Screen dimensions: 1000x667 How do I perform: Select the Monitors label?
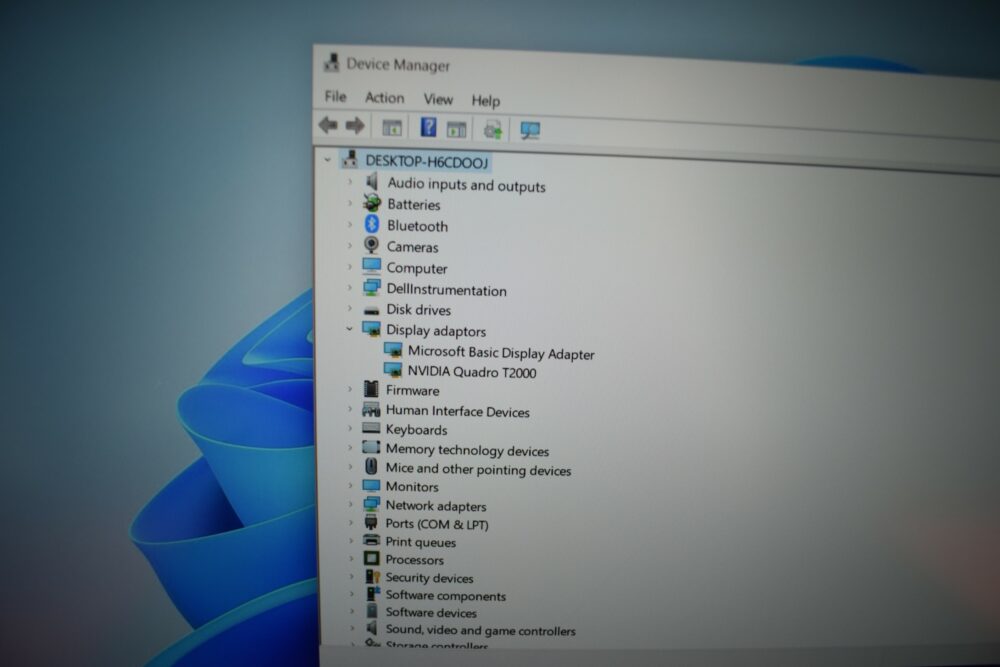pos(412,487)
